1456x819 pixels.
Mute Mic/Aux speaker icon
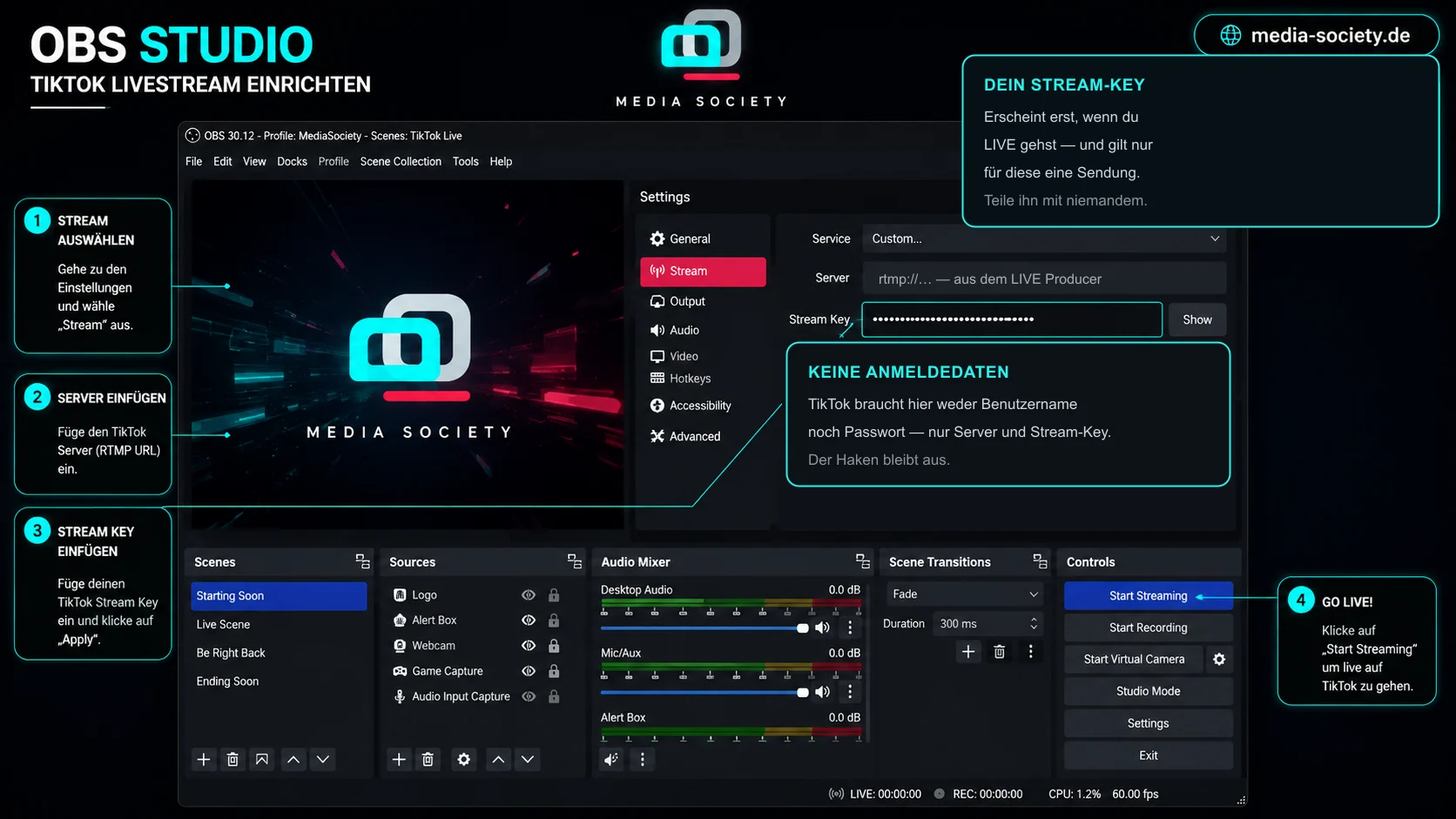(822, 692)
